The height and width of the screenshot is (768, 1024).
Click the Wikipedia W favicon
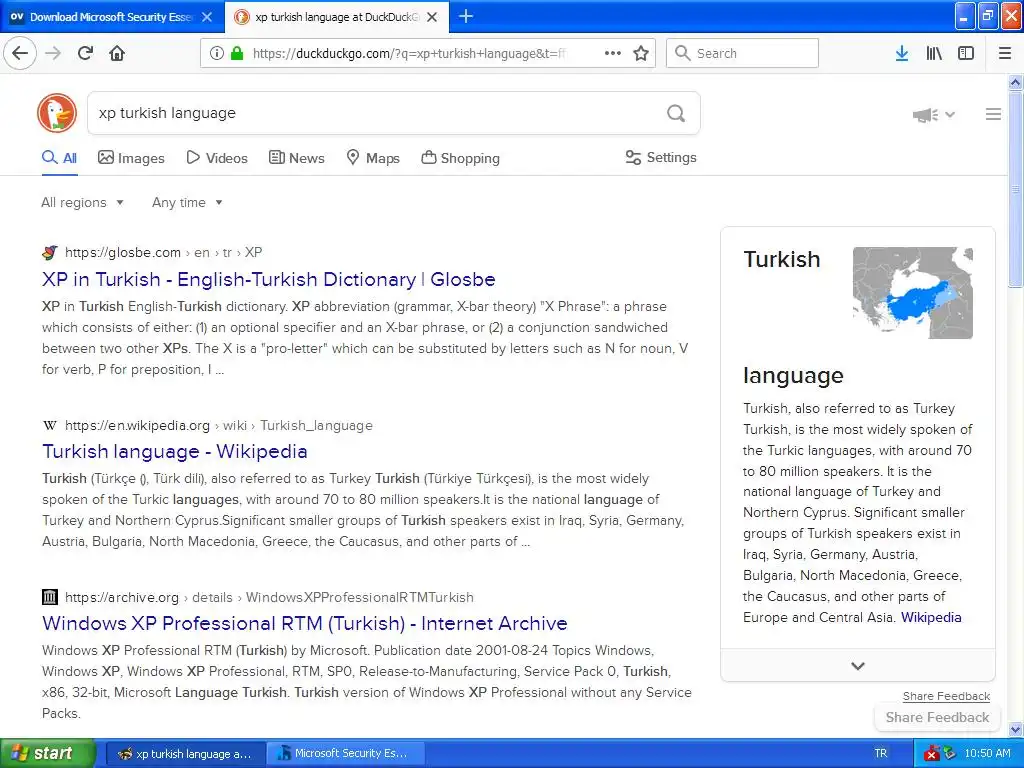click(50, 425)
